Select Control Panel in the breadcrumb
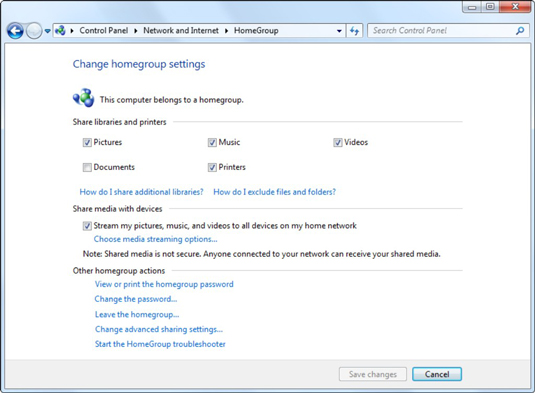 tap(104, 31)
